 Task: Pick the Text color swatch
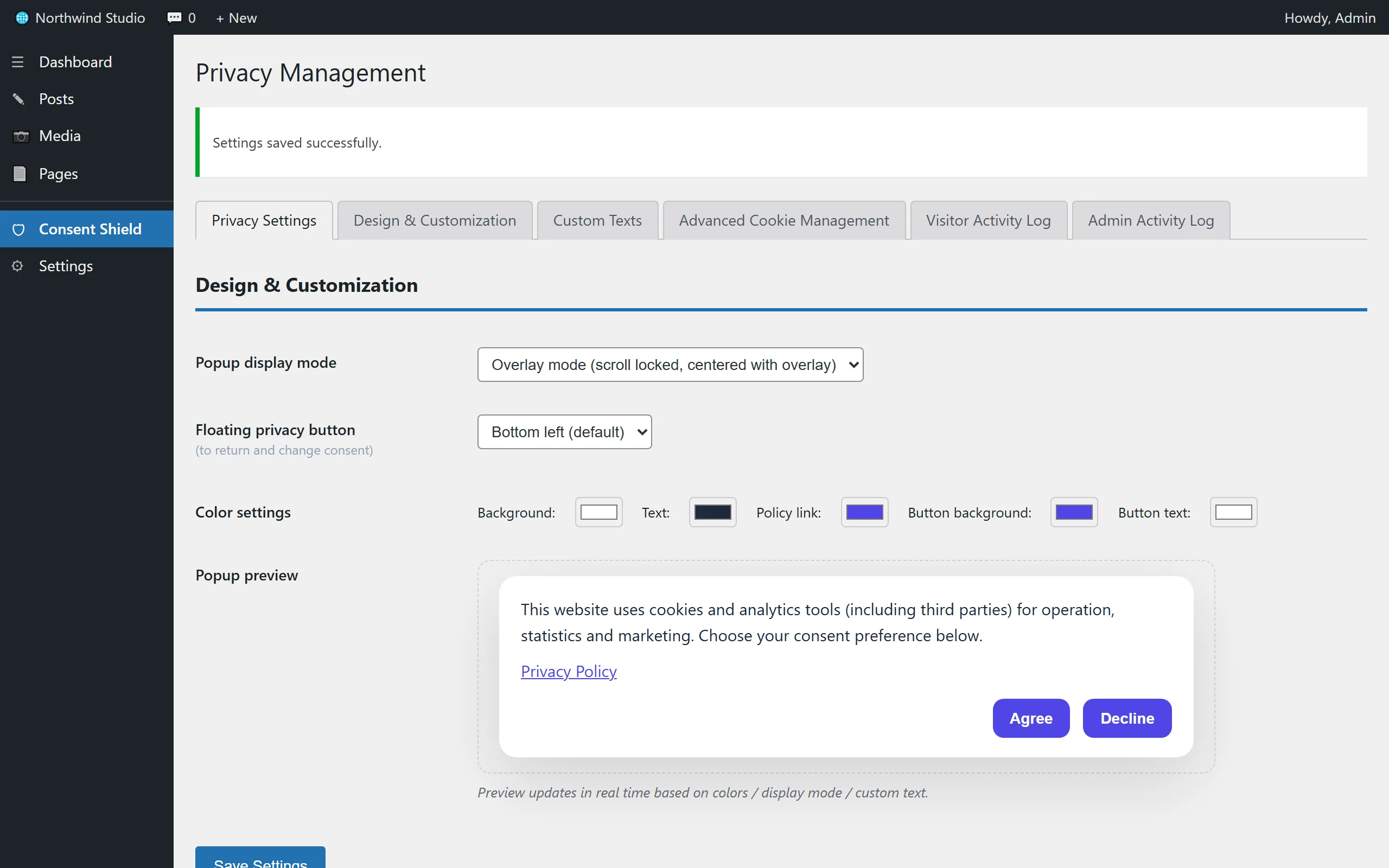tap(712, 512)
